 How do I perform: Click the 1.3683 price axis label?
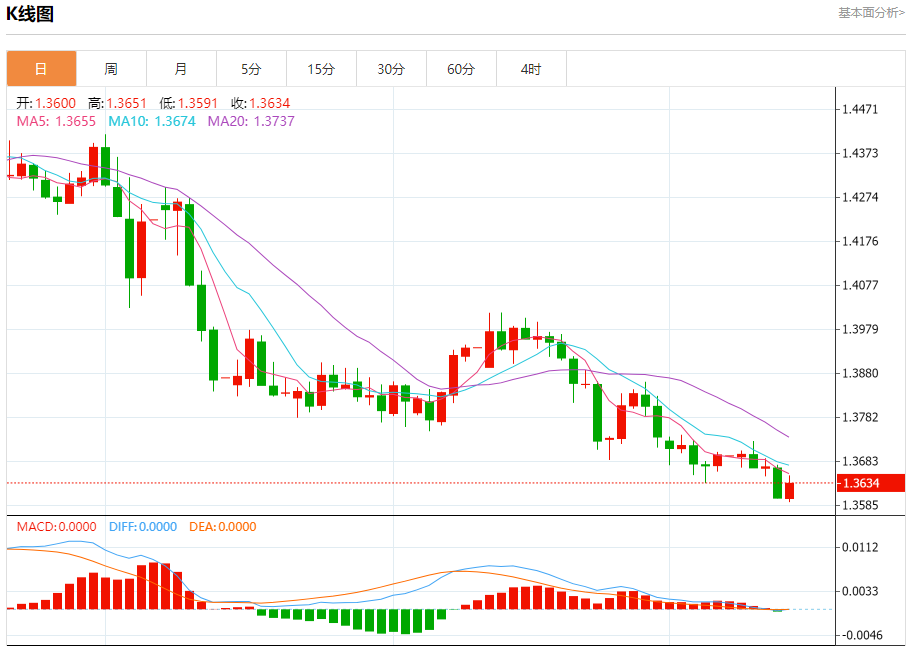[860, 461]
